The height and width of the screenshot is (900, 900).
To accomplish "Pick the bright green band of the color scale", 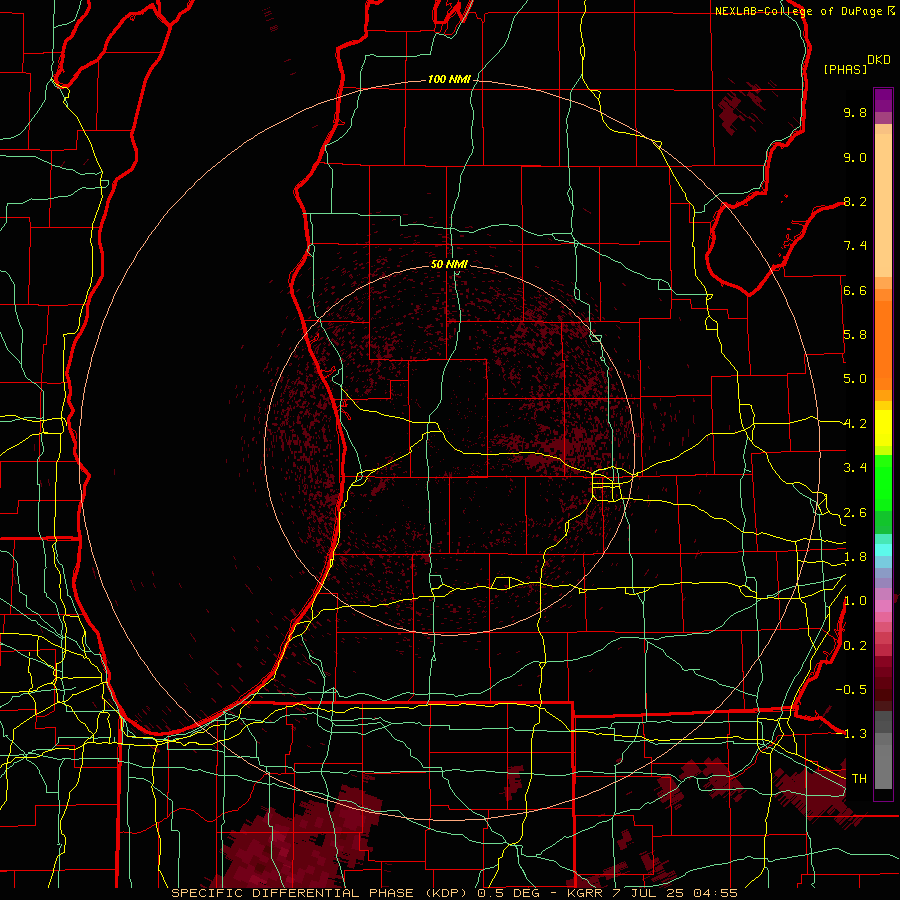I will click(x=883, y=483).
